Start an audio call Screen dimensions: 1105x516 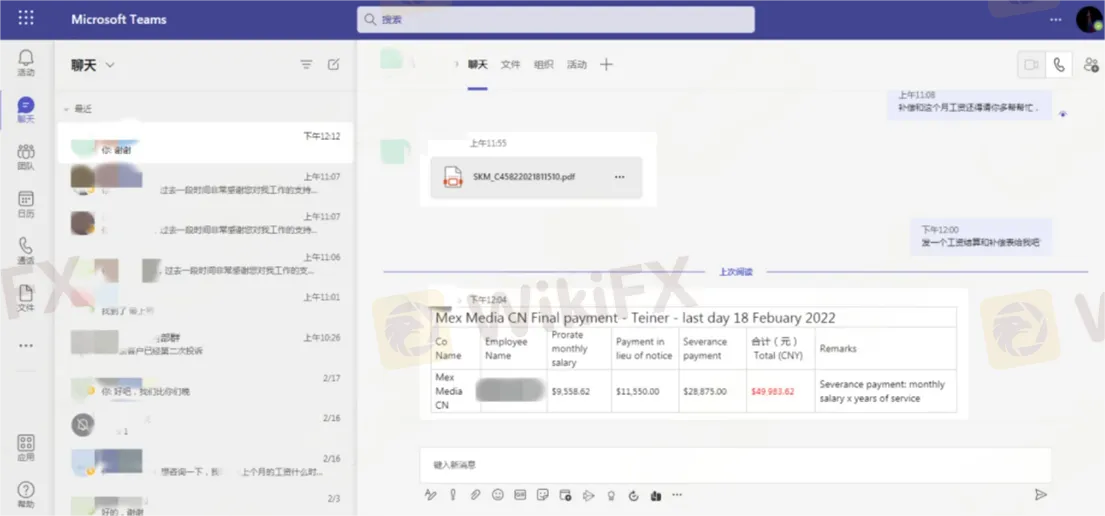1058,65
